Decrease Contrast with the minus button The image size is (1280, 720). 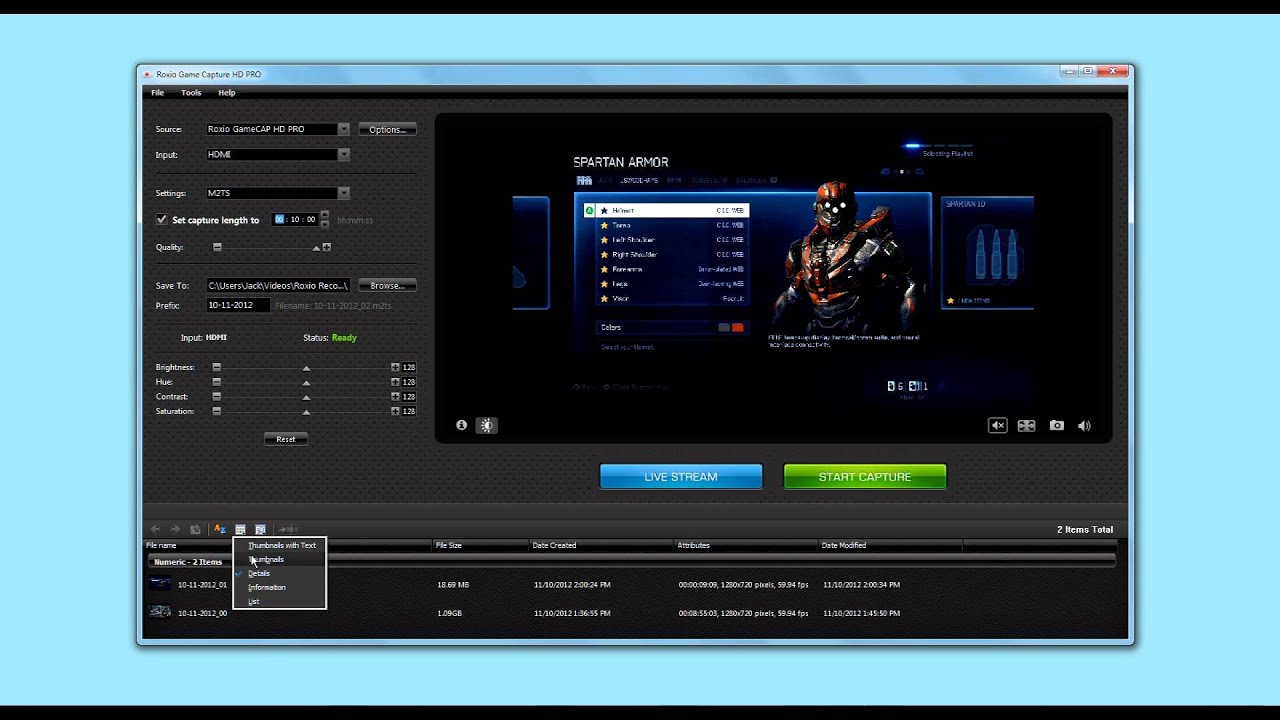click(x=216, y=396)
